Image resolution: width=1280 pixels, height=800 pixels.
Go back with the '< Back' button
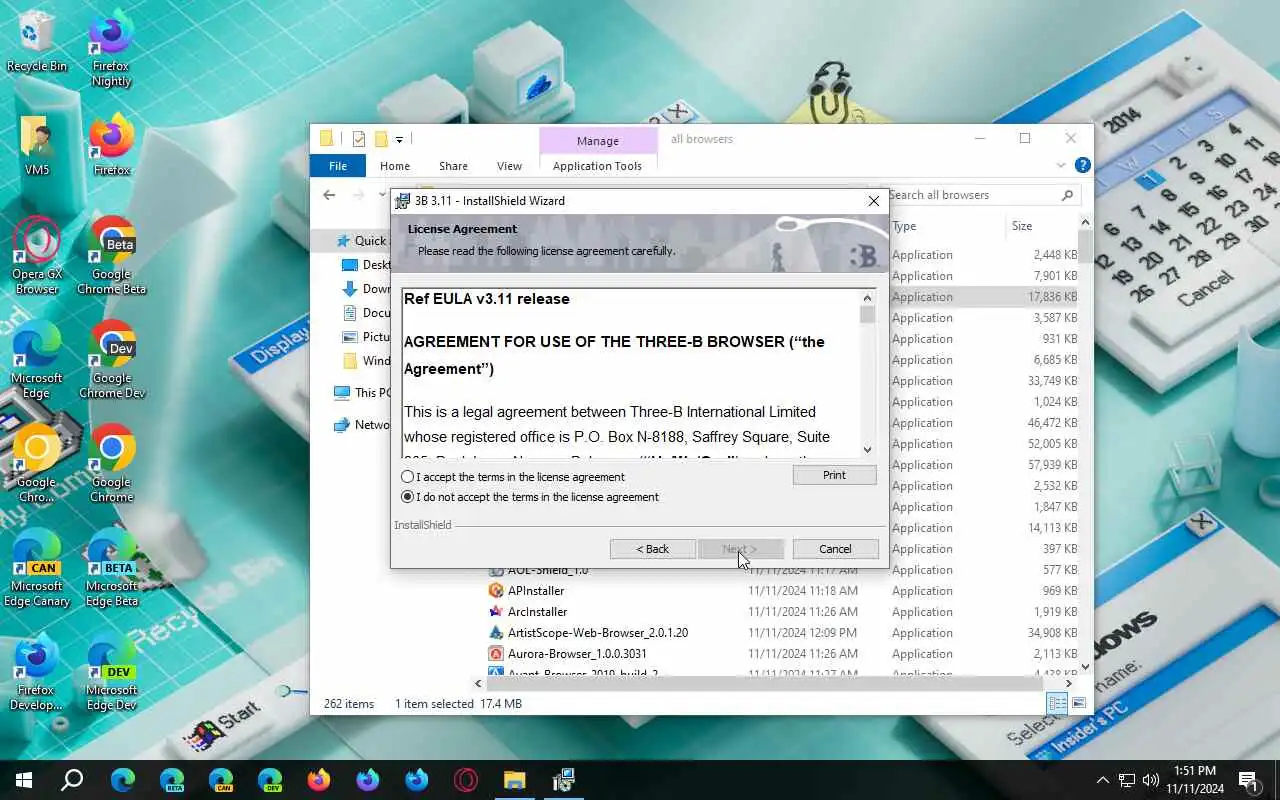(652, 549)
